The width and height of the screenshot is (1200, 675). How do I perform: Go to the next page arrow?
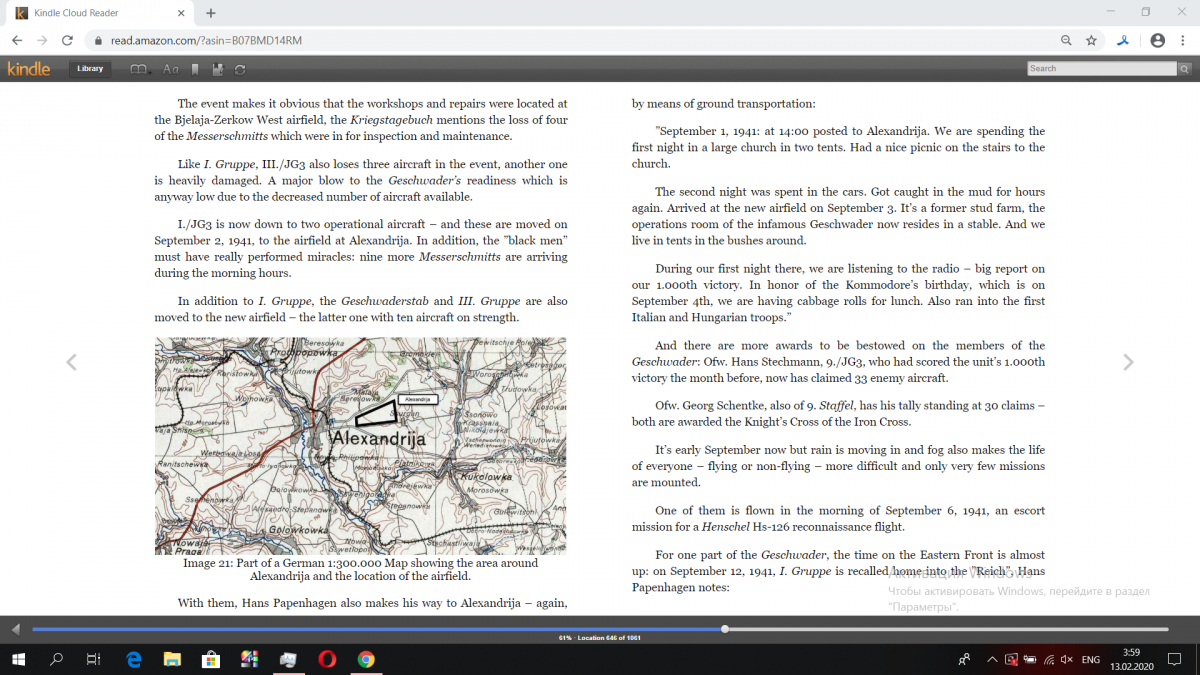click(x=1128, y=362)
